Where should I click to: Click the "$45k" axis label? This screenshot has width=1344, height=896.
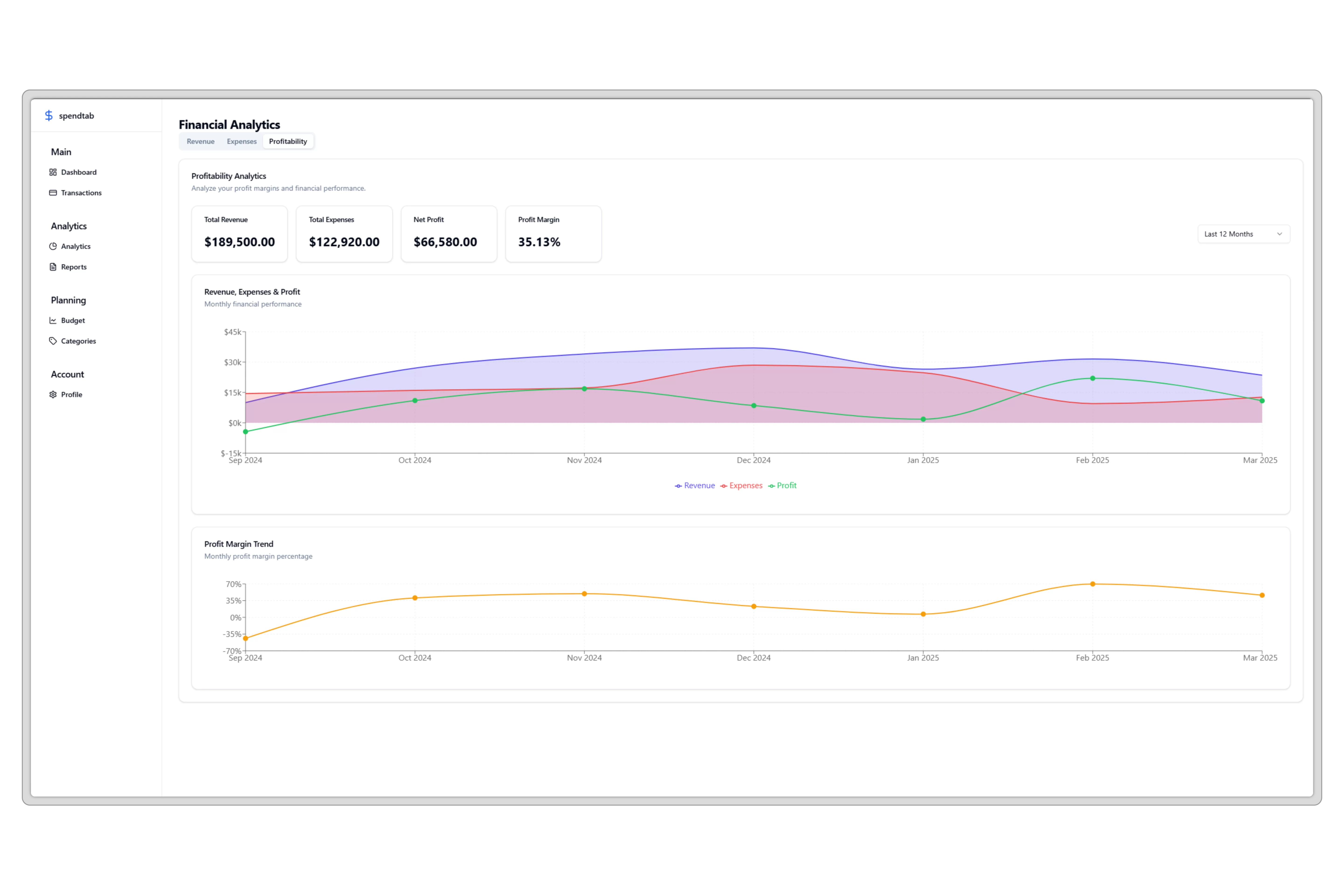point(233,332)
